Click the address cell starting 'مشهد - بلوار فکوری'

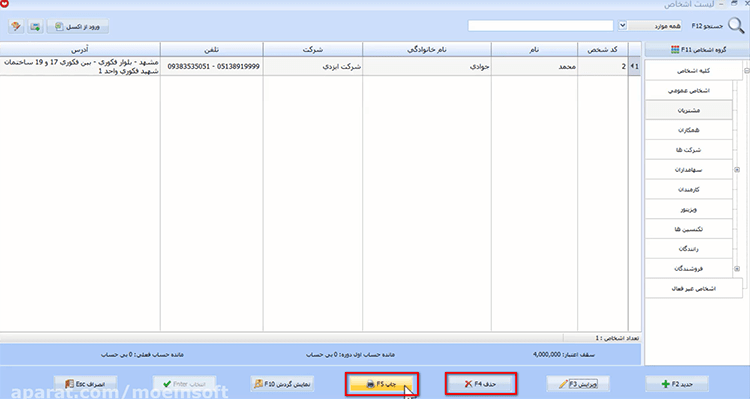point(80,66)
